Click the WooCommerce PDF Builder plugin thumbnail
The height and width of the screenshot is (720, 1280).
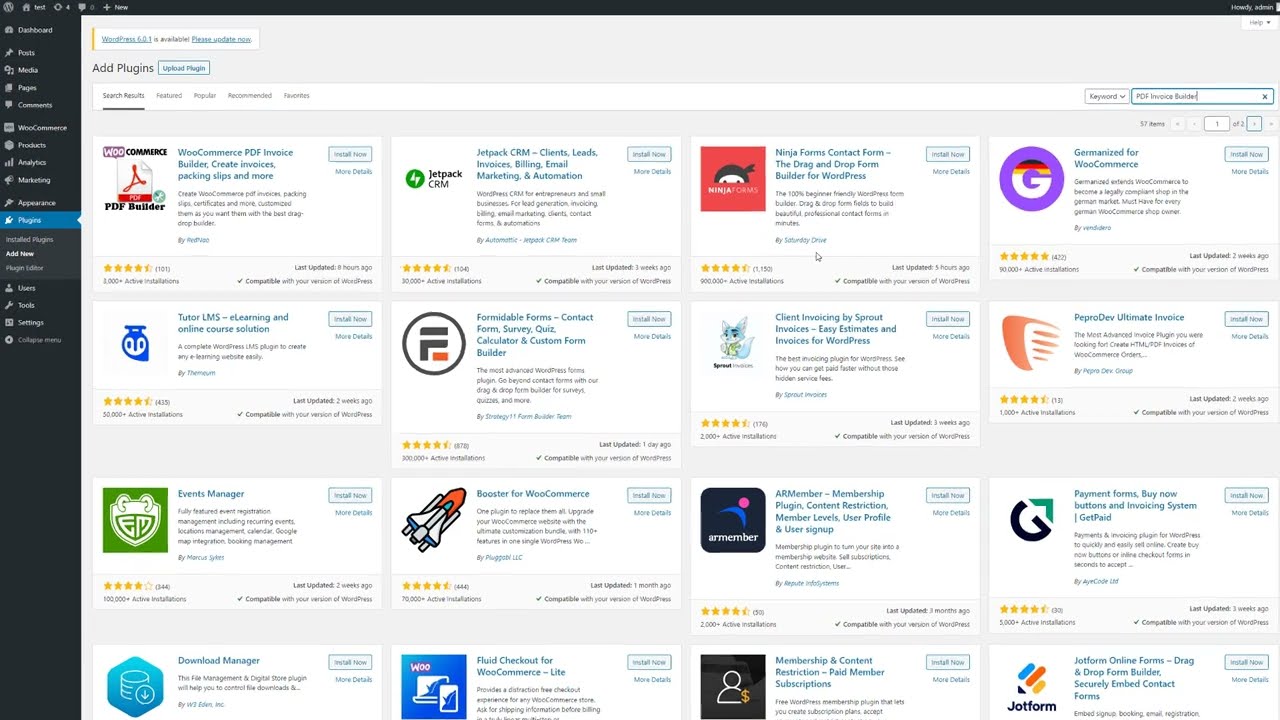(135, 179)
